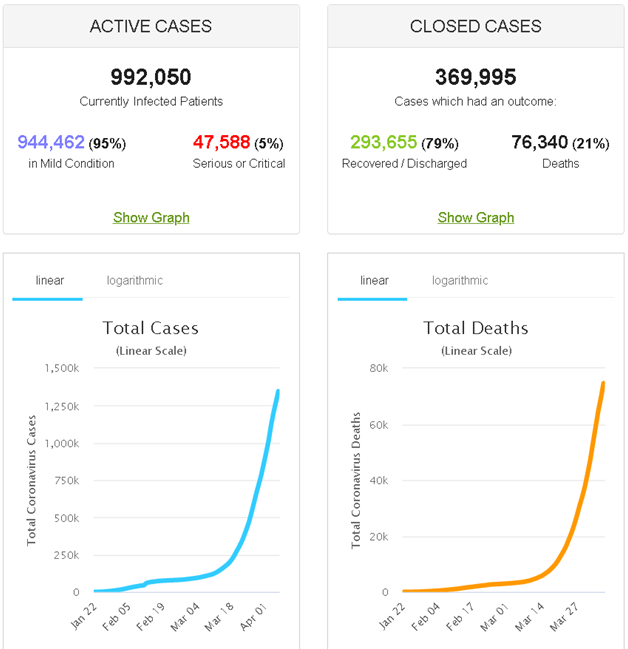
Task: Click 'Cases which had an outcome:' label
Action: pyautogui.click(x=476, y=101)
